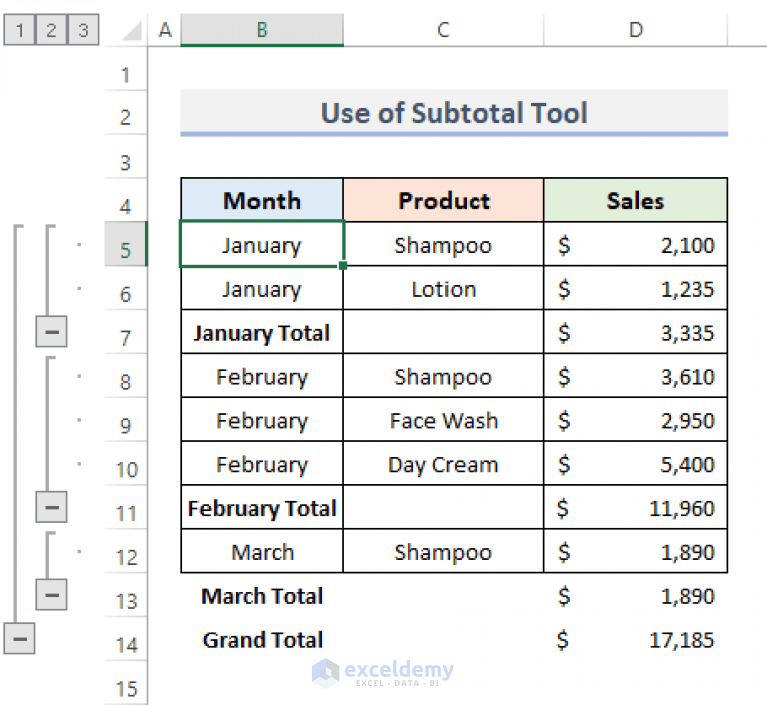Select the Shampoo cell in row 8

[x=443, y=376]
